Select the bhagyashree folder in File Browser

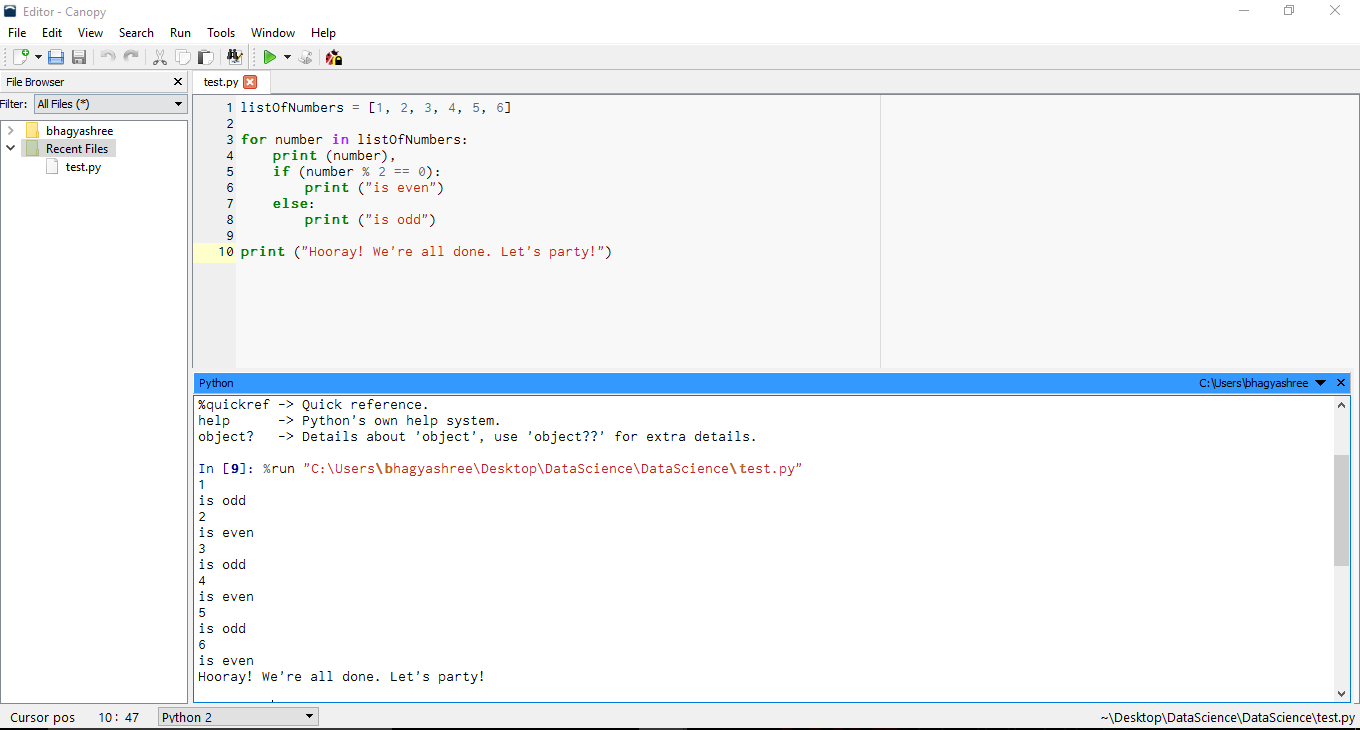(x=79, y=131)
